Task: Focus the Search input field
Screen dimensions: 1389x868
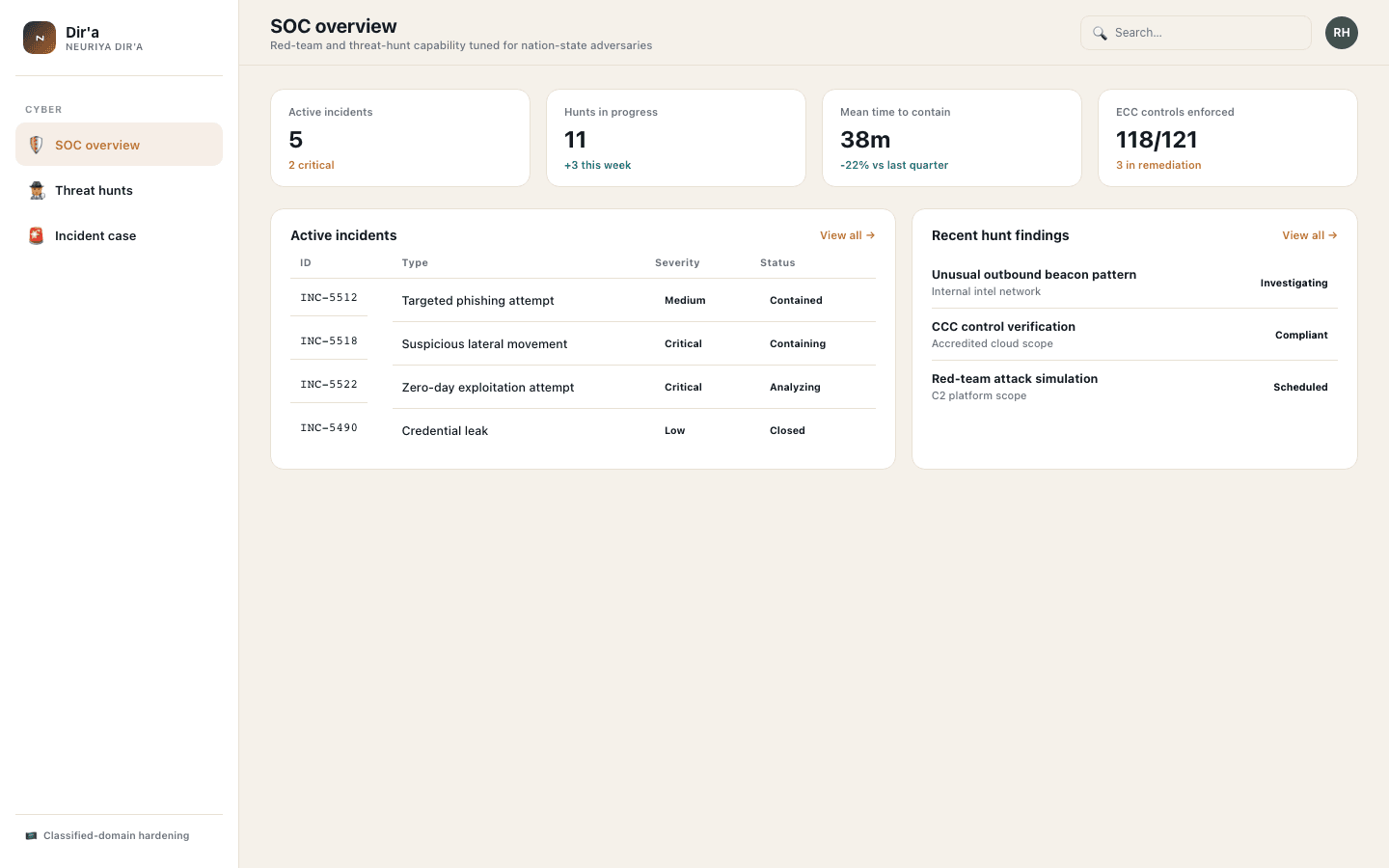Action: click(x=1196, y=33)
